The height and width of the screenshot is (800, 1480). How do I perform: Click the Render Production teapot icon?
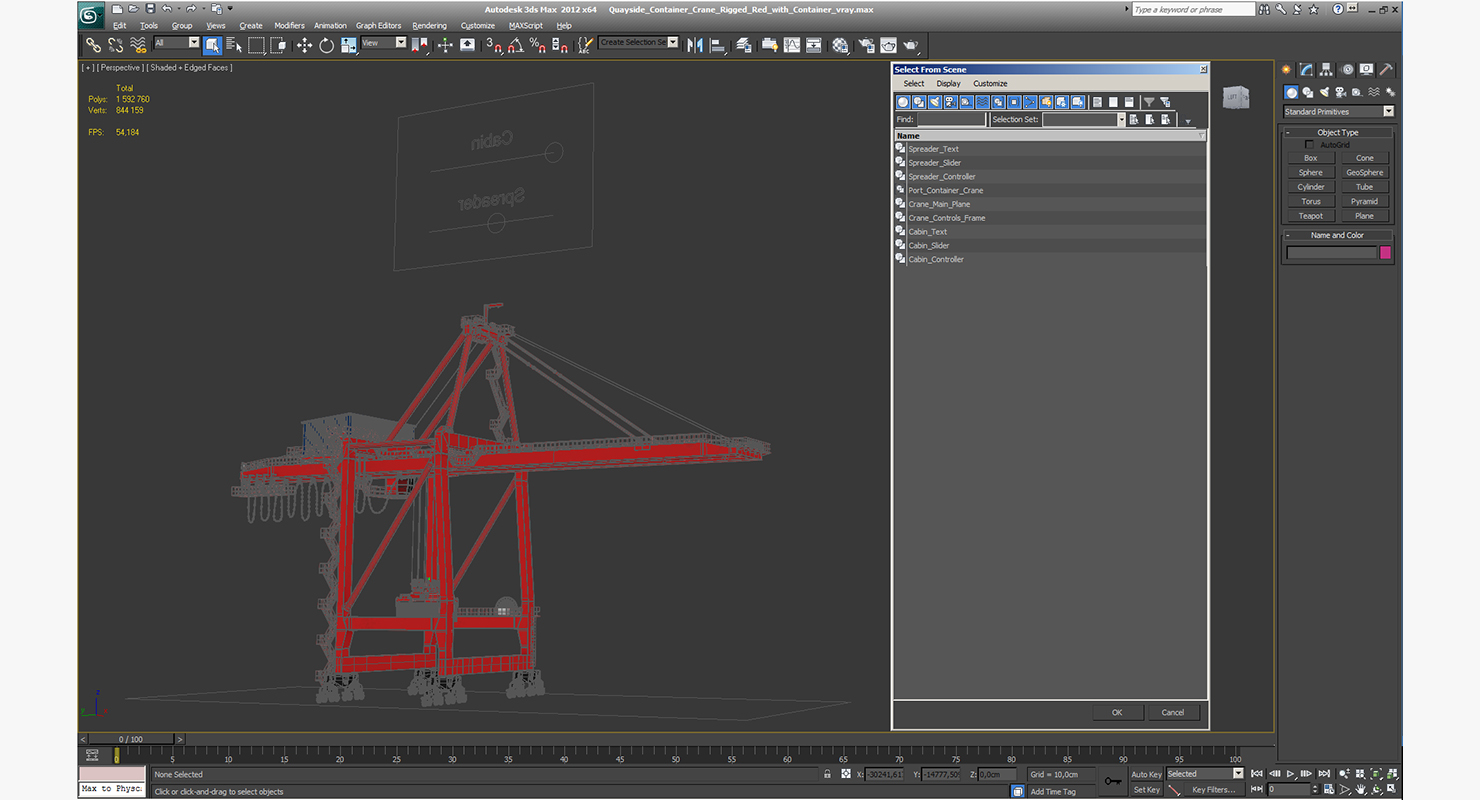[x=911, y=45]
